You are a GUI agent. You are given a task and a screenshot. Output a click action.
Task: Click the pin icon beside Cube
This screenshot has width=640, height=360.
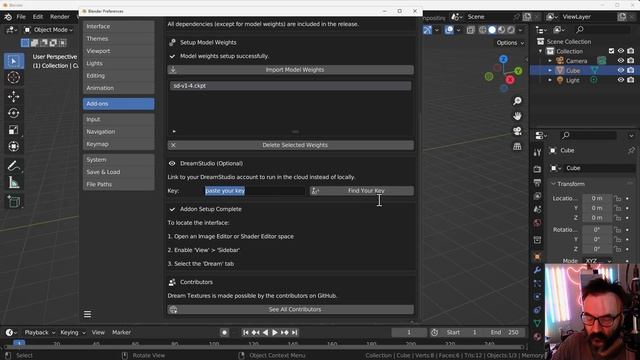[631, 151]
